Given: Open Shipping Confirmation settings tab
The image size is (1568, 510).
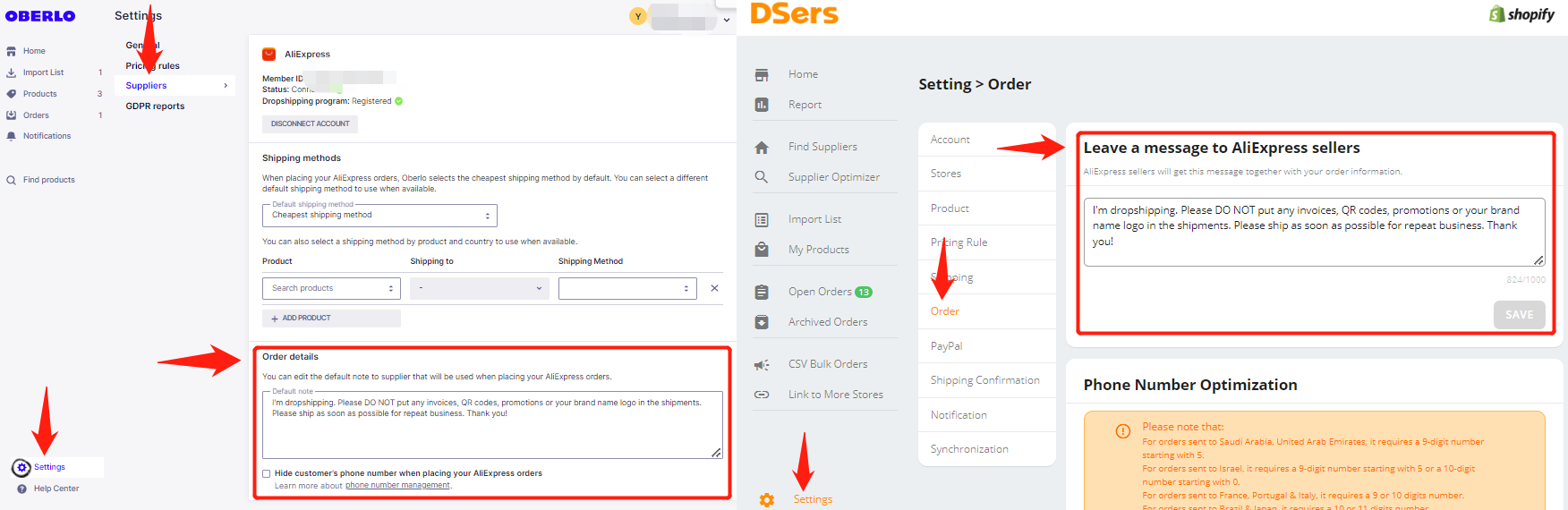Looking at the screenshot, I should (x=987, y=380).
